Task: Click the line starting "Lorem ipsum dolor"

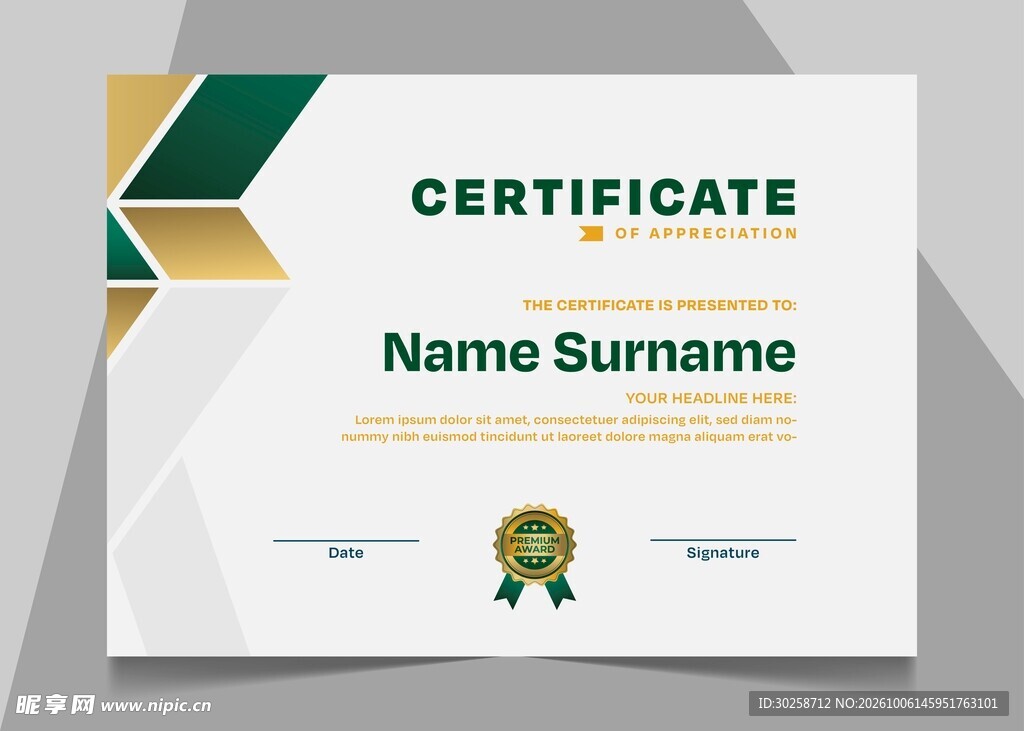Action: point(576,419)
